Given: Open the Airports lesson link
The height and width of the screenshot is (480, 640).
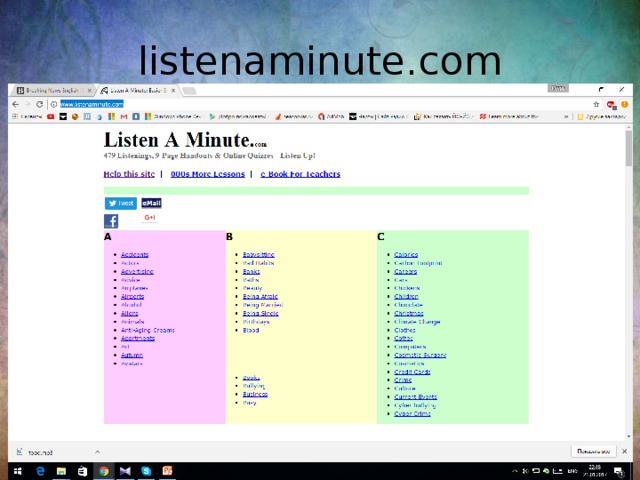Looking at the screenshot, I should coord(133,297).
